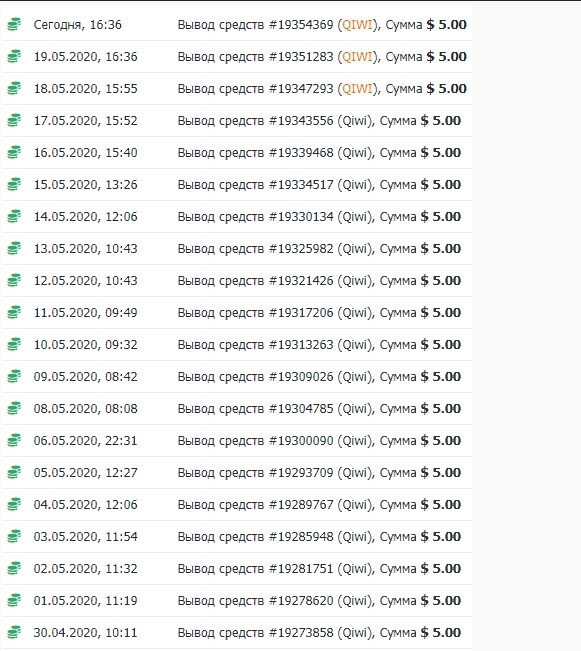
Task: Click the coin icon beside Сегодня, 16:36
Action: click(x=14, y=24)
